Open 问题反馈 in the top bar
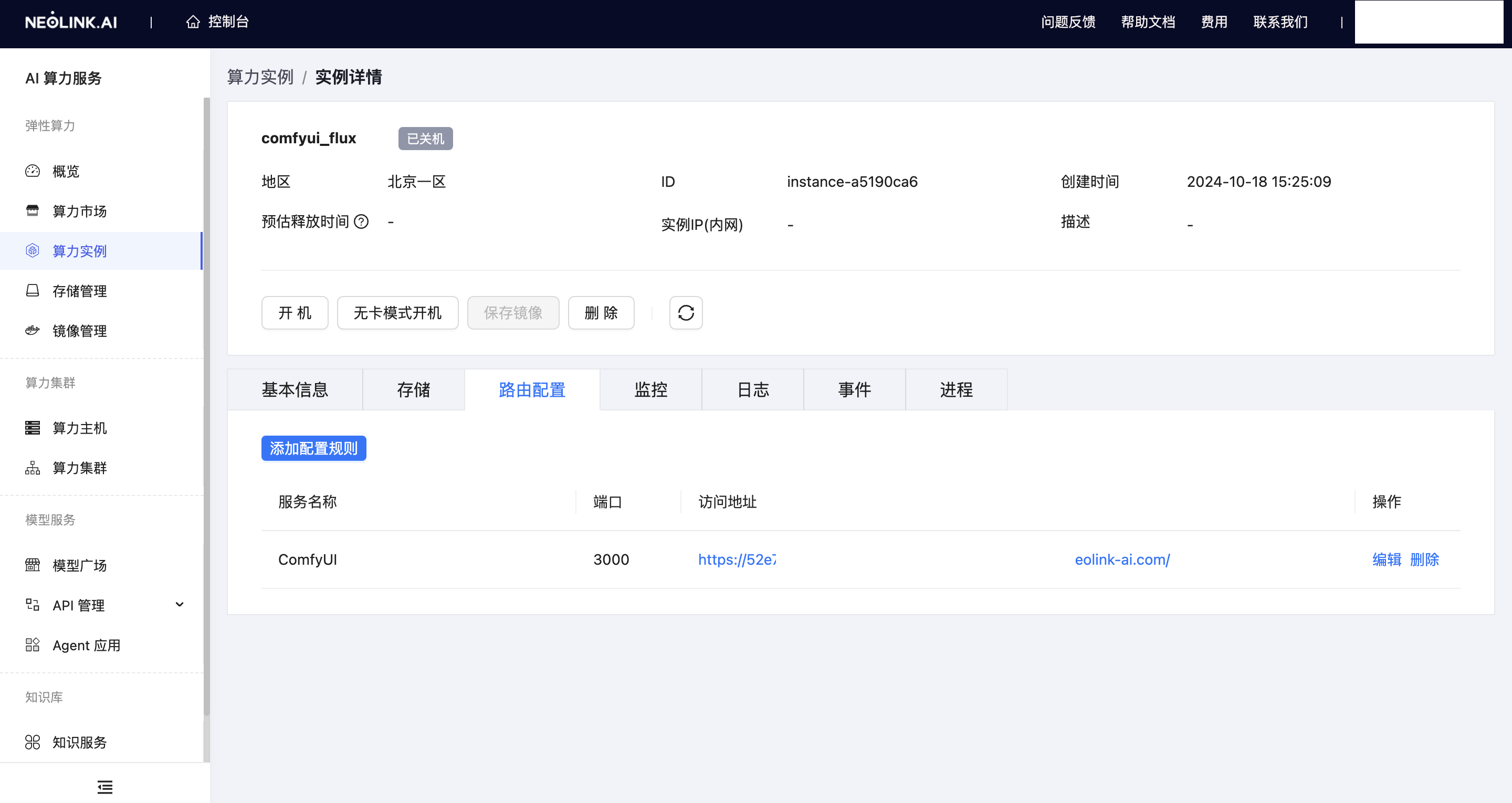This screenshot has height=803, width=1512. pos(1068,22)
